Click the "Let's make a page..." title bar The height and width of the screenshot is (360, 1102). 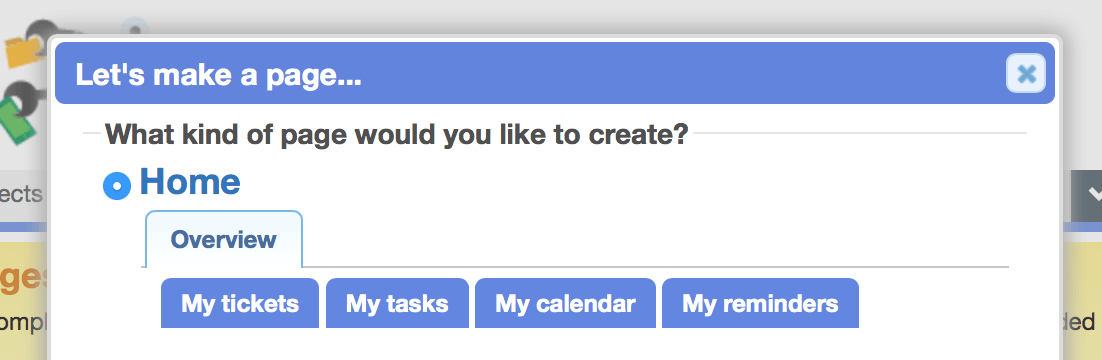coord(555,74)
